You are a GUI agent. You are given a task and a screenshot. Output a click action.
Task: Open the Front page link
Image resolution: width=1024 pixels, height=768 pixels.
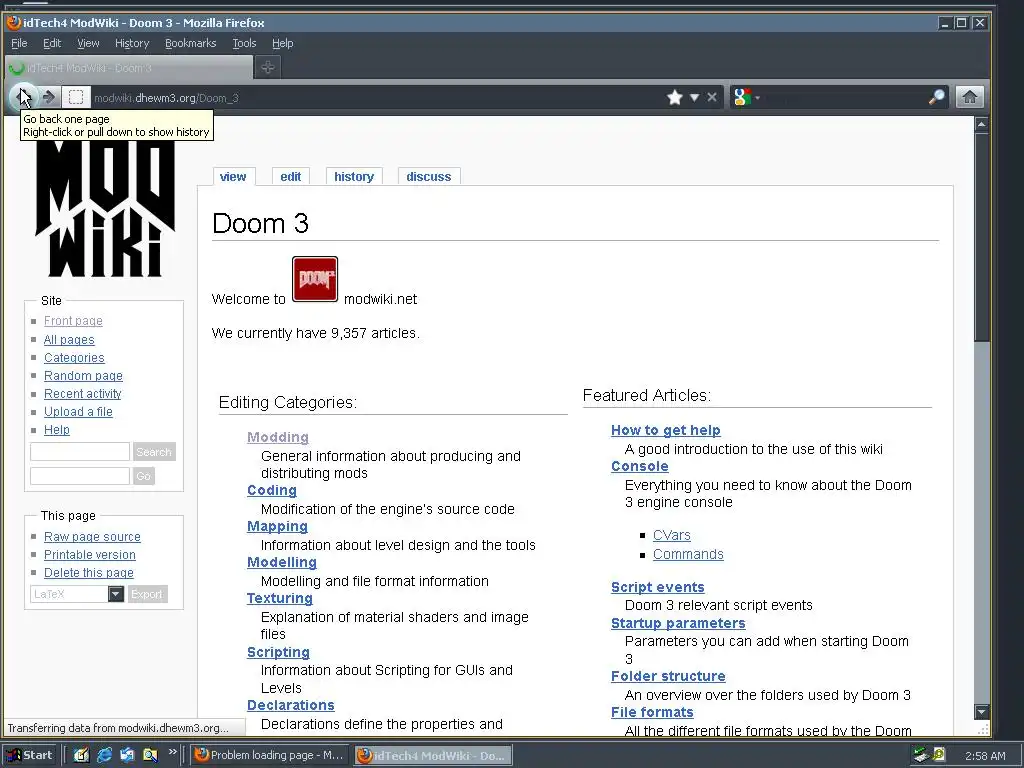(73, 321)
